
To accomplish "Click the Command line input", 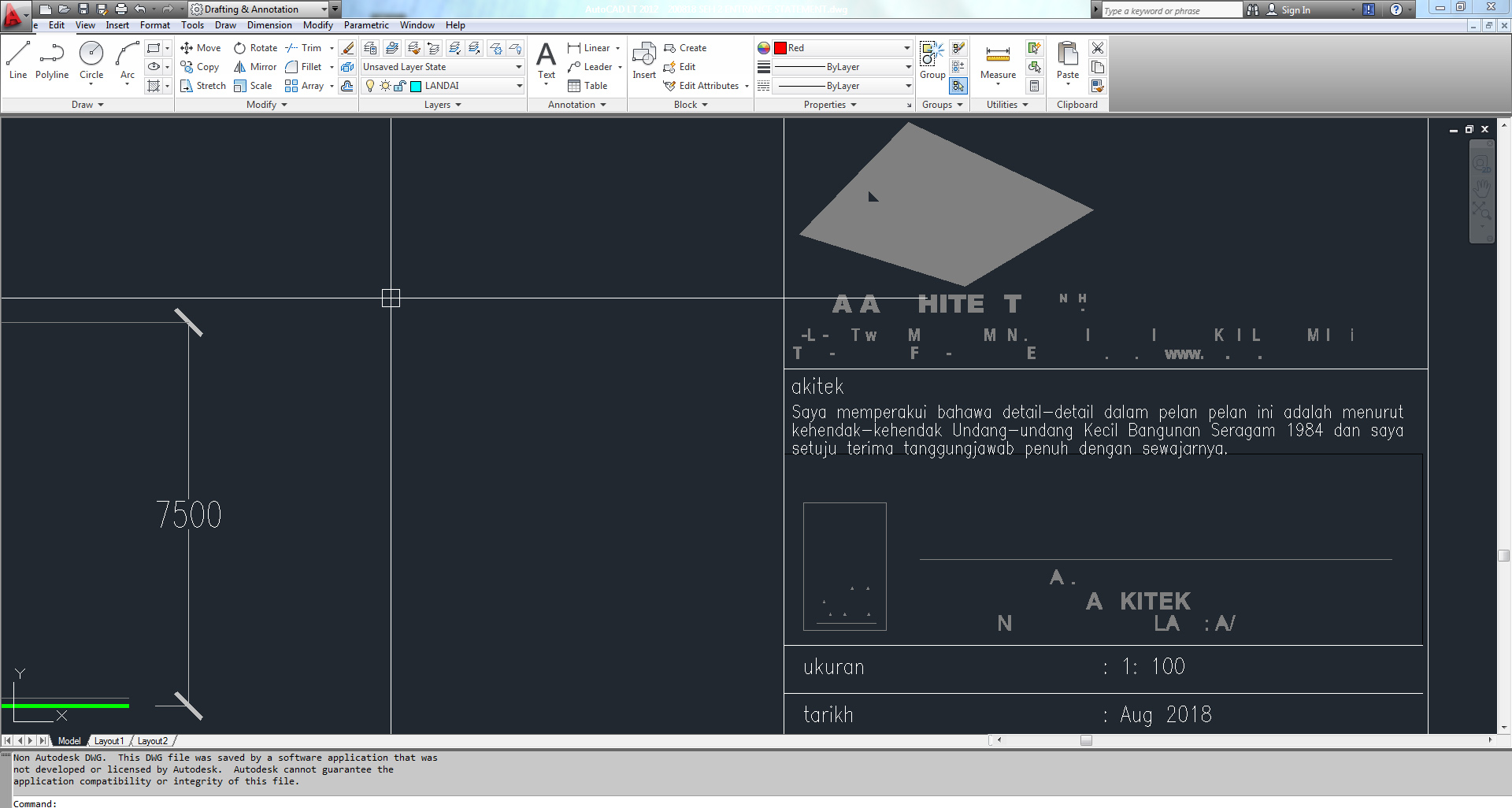I will 756,803.
